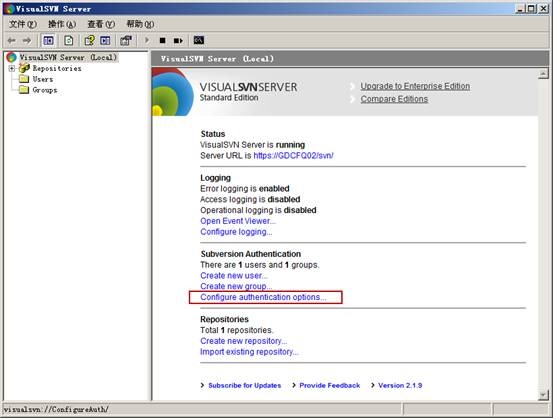This screenshot has height=418, width=553.
Task: Click Subscribe for Updates link
Action: coord(244,386)
